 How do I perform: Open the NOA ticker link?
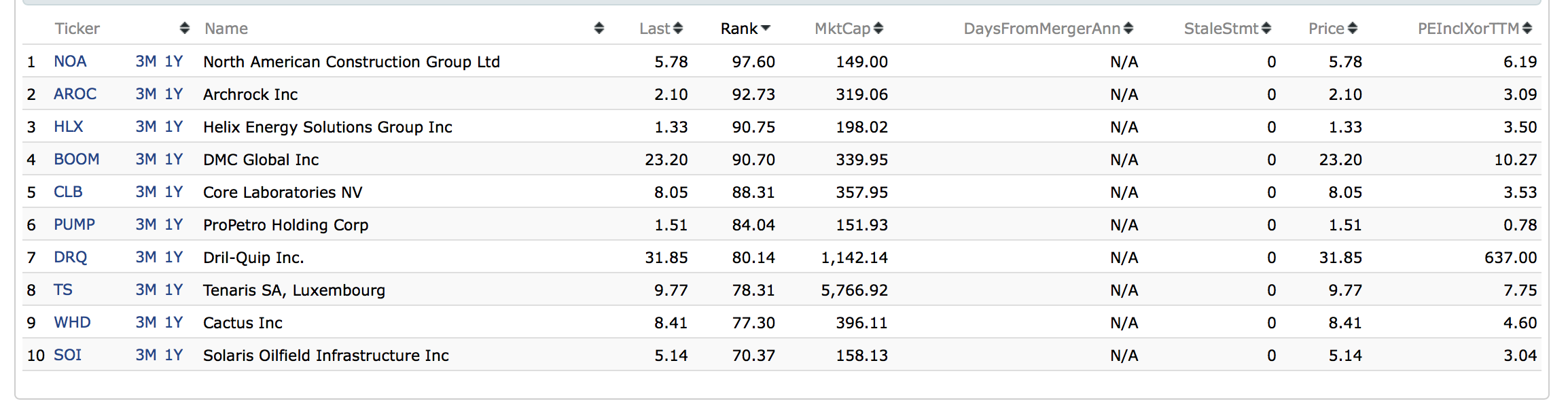(70, 62)
